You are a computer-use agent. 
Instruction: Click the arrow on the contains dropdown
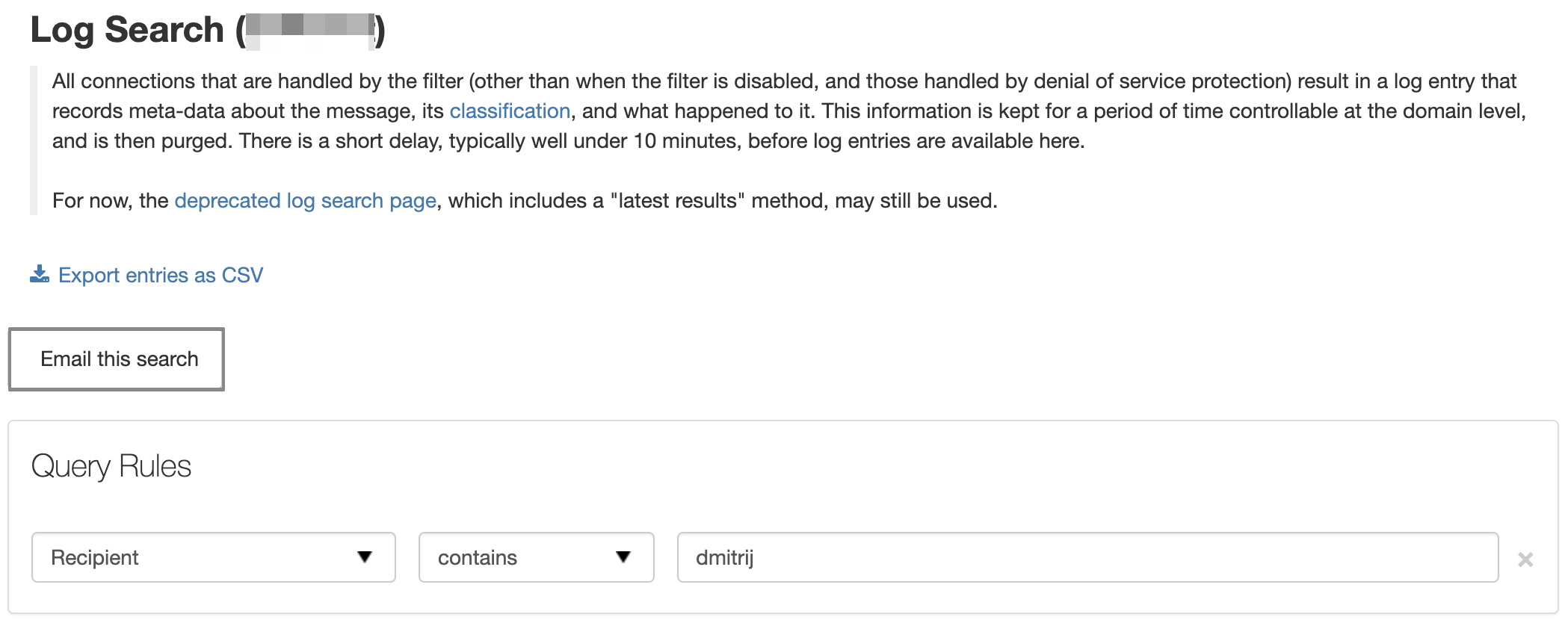point(623,557)
